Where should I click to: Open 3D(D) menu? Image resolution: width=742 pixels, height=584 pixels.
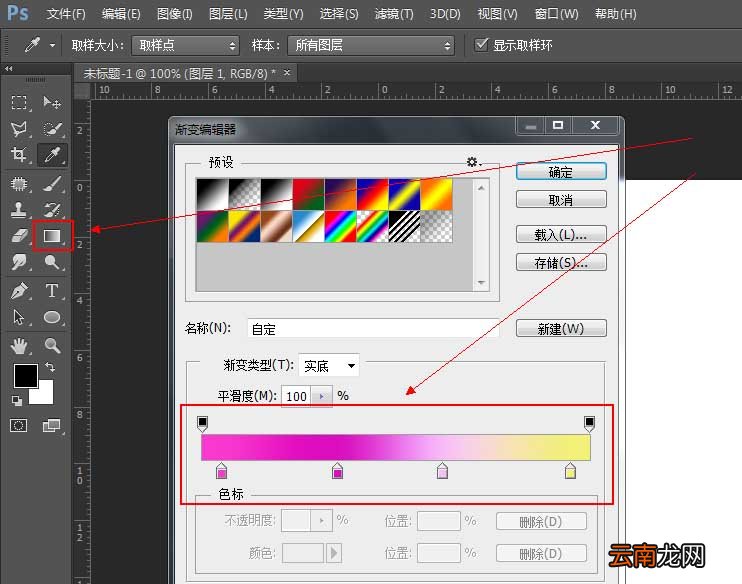click(x=445, y=14)
